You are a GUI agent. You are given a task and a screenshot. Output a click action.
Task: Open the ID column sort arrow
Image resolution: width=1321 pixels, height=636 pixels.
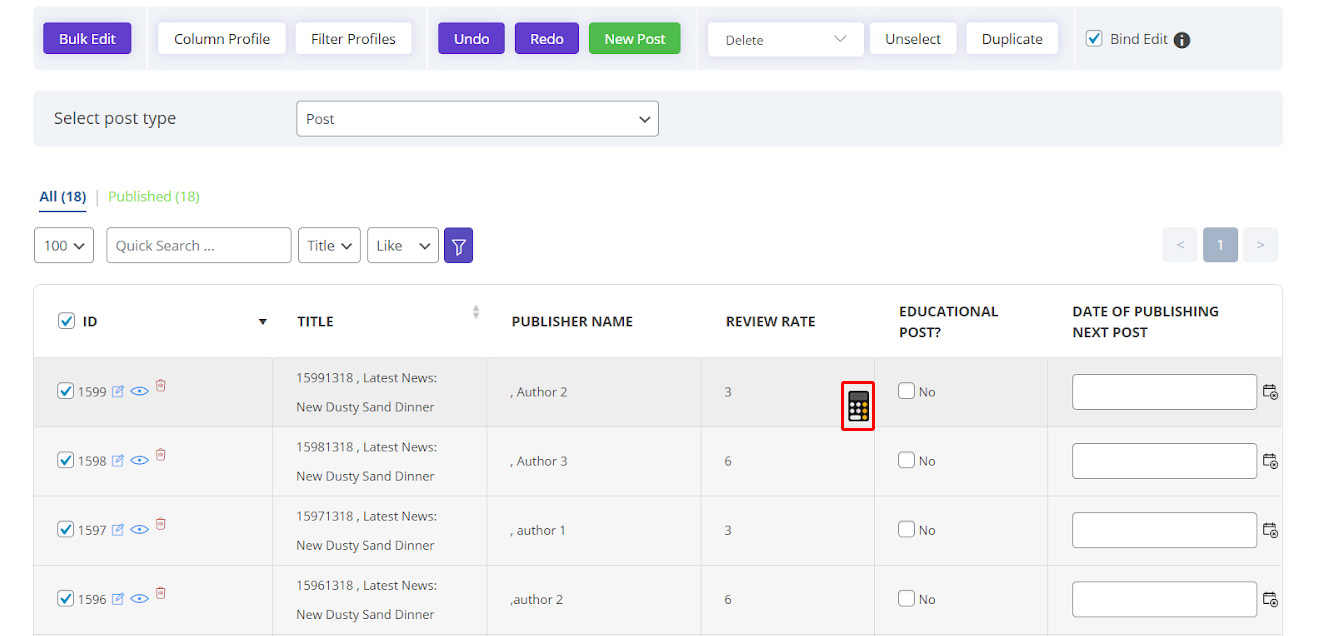263,322
